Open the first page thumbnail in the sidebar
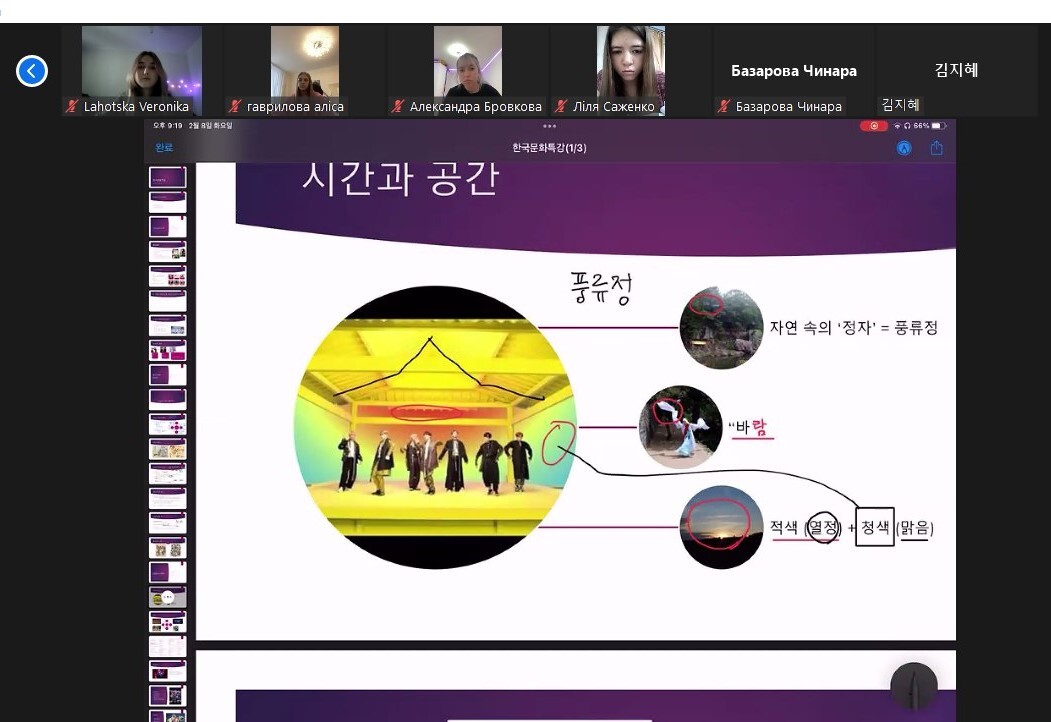This screenshot has height=722, width=1051. [168, 177]
